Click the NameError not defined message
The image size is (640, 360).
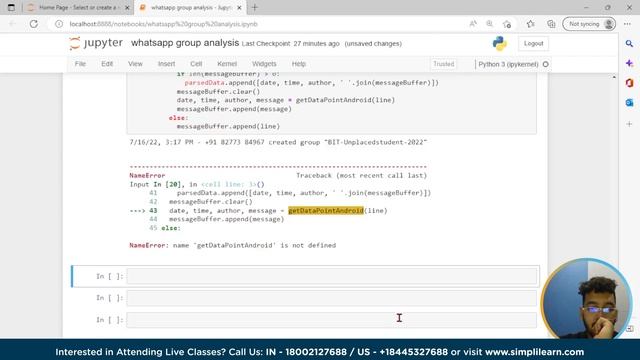[233, 245]
